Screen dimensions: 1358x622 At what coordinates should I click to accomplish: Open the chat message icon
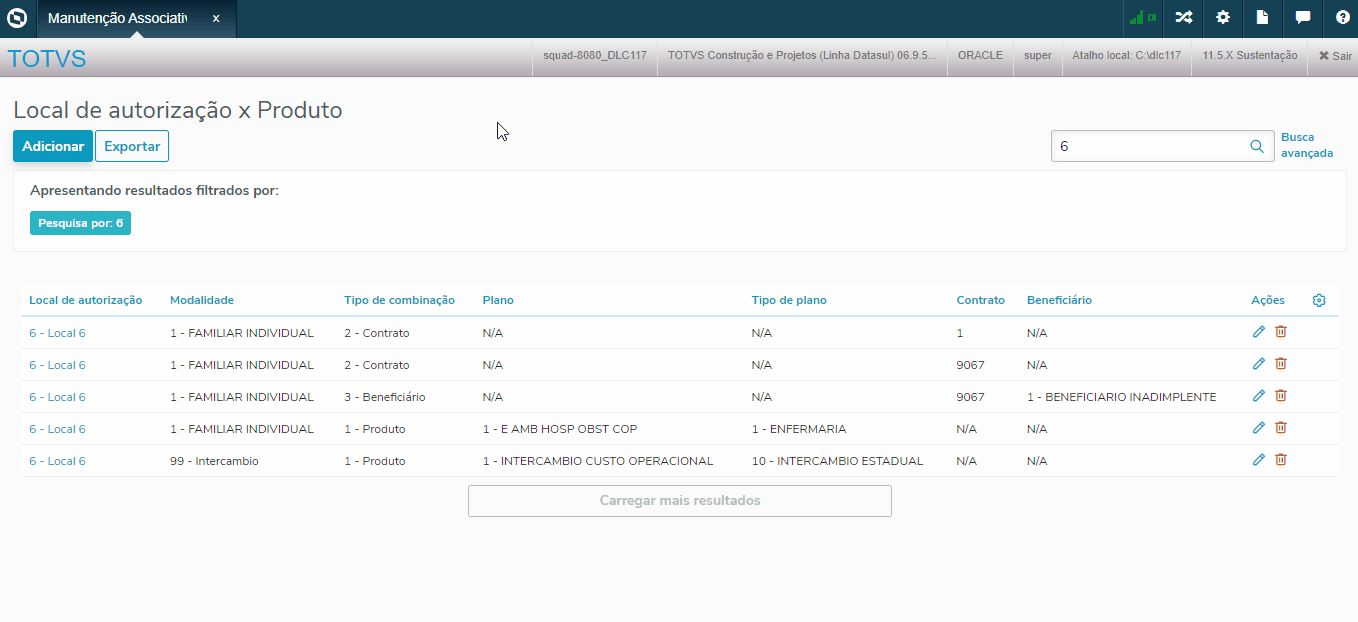[x=1302, y=18]
